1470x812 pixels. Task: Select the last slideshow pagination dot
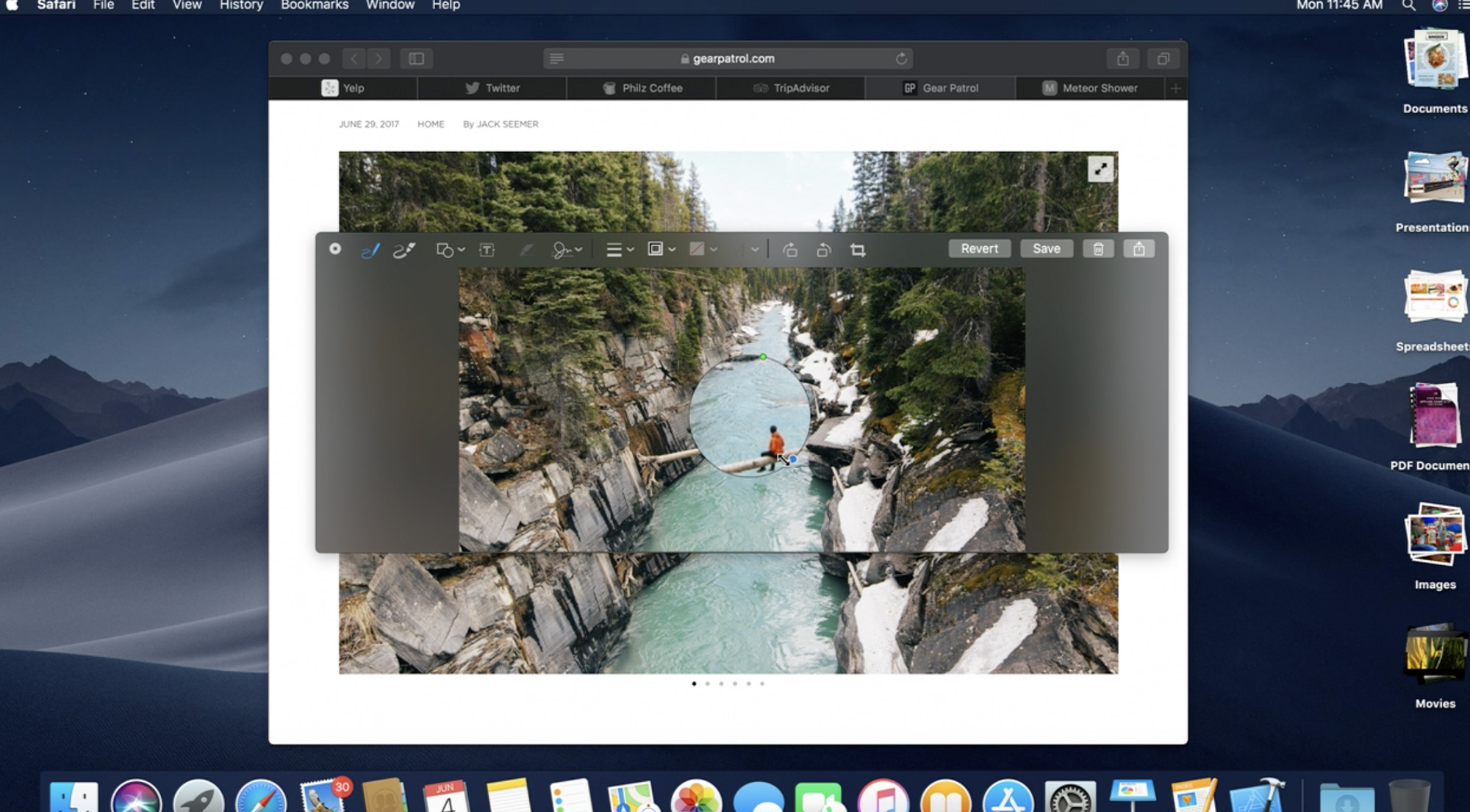pyautogui.click(x=762, y=684)
